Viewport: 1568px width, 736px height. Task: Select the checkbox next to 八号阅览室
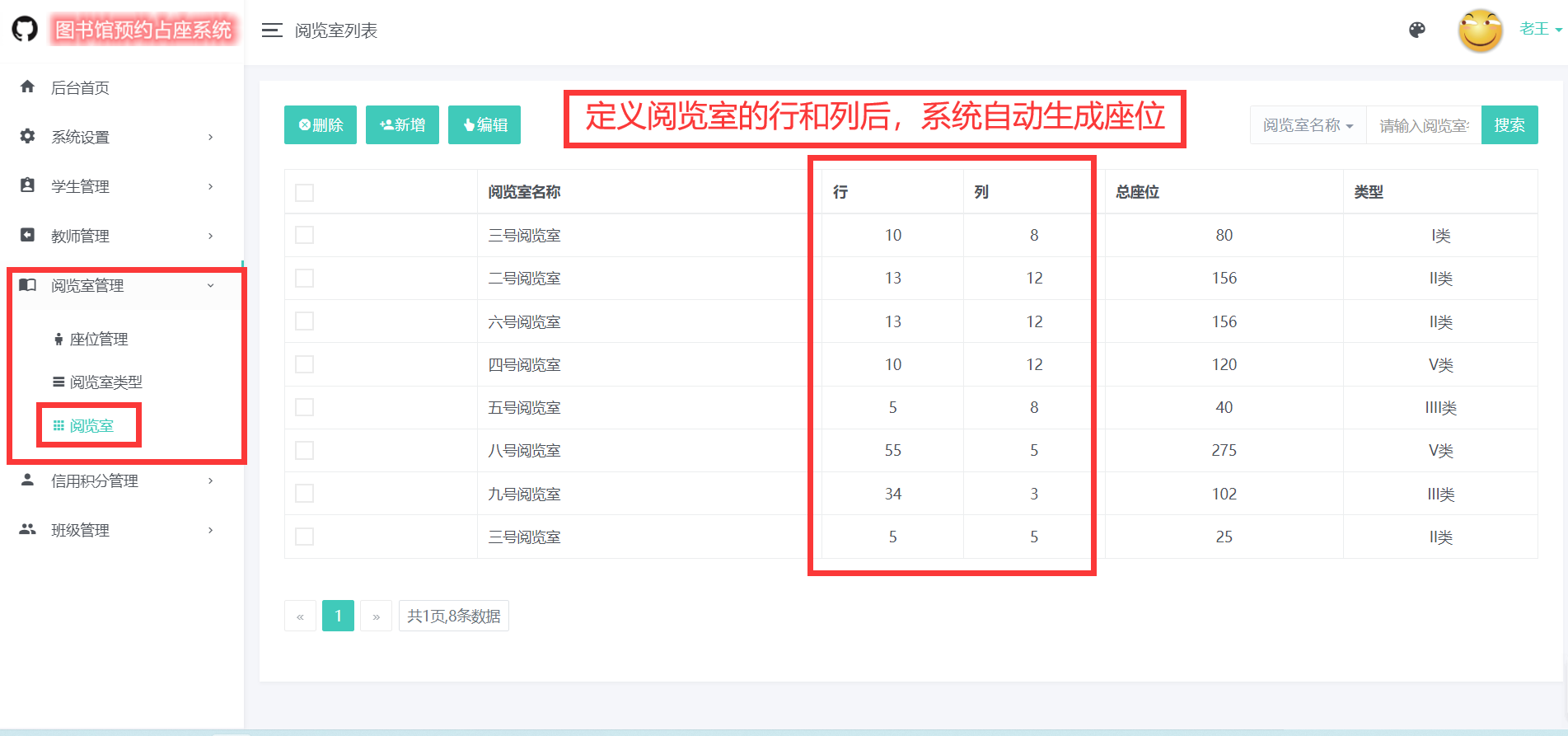tap(305, 450)
